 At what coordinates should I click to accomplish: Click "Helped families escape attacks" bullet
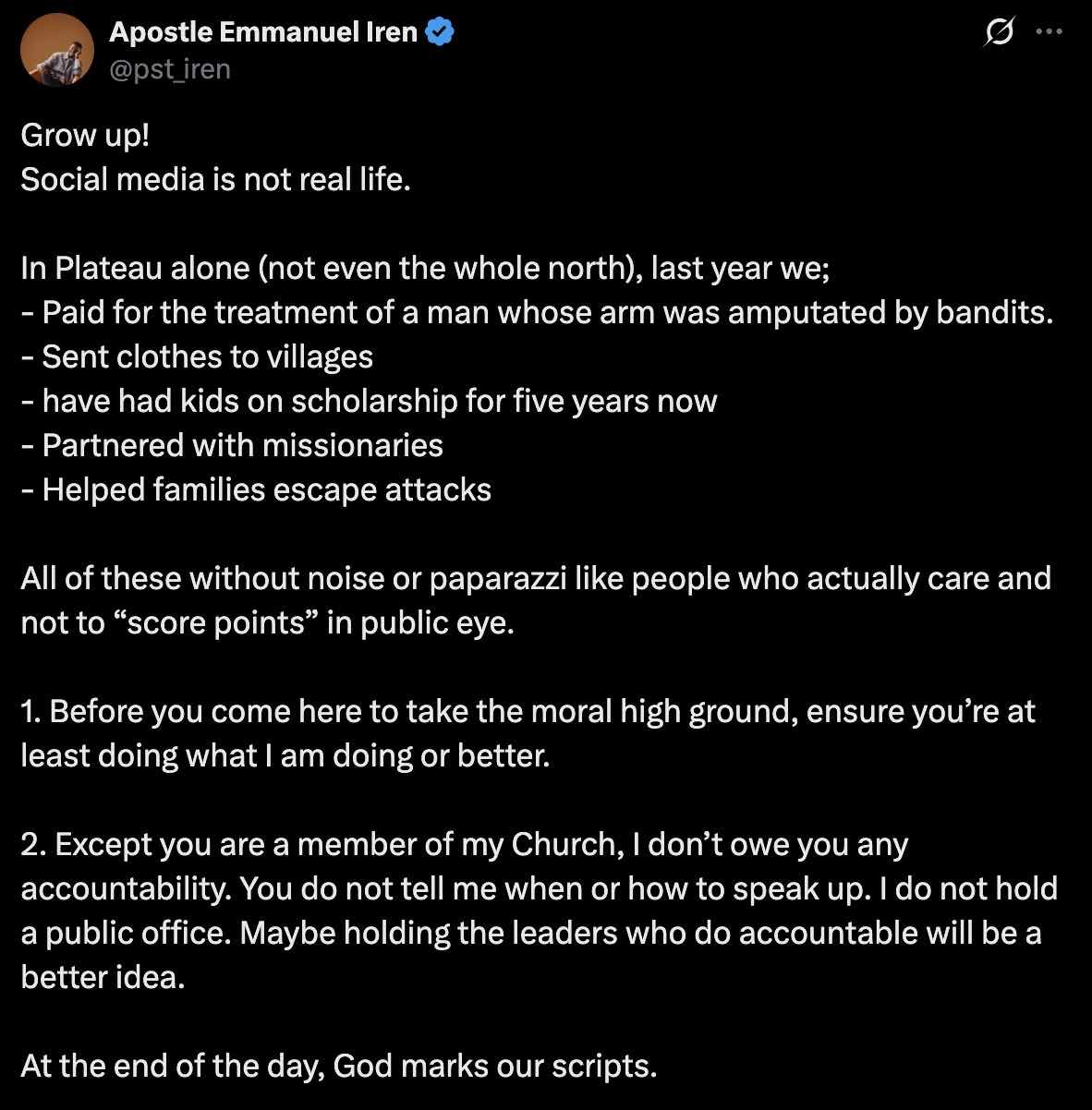pos(256,489)
